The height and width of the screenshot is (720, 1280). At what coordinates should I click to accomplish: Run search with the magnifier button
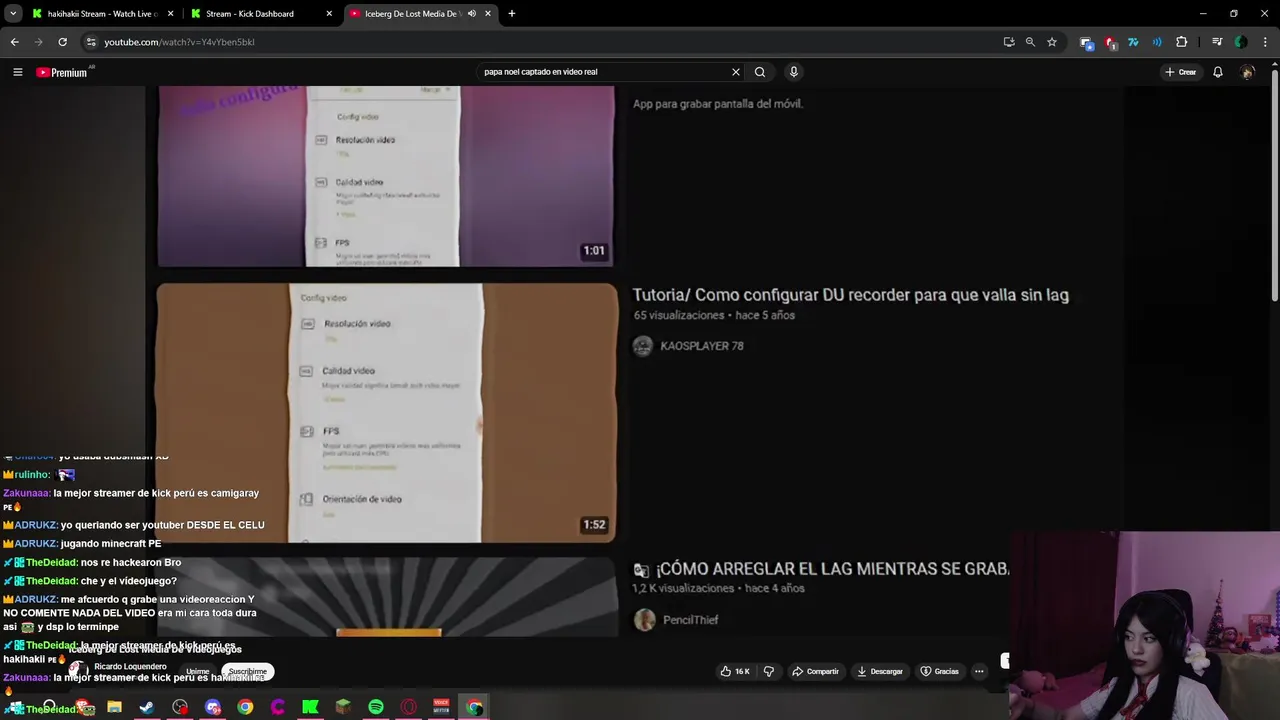(760, 72)
